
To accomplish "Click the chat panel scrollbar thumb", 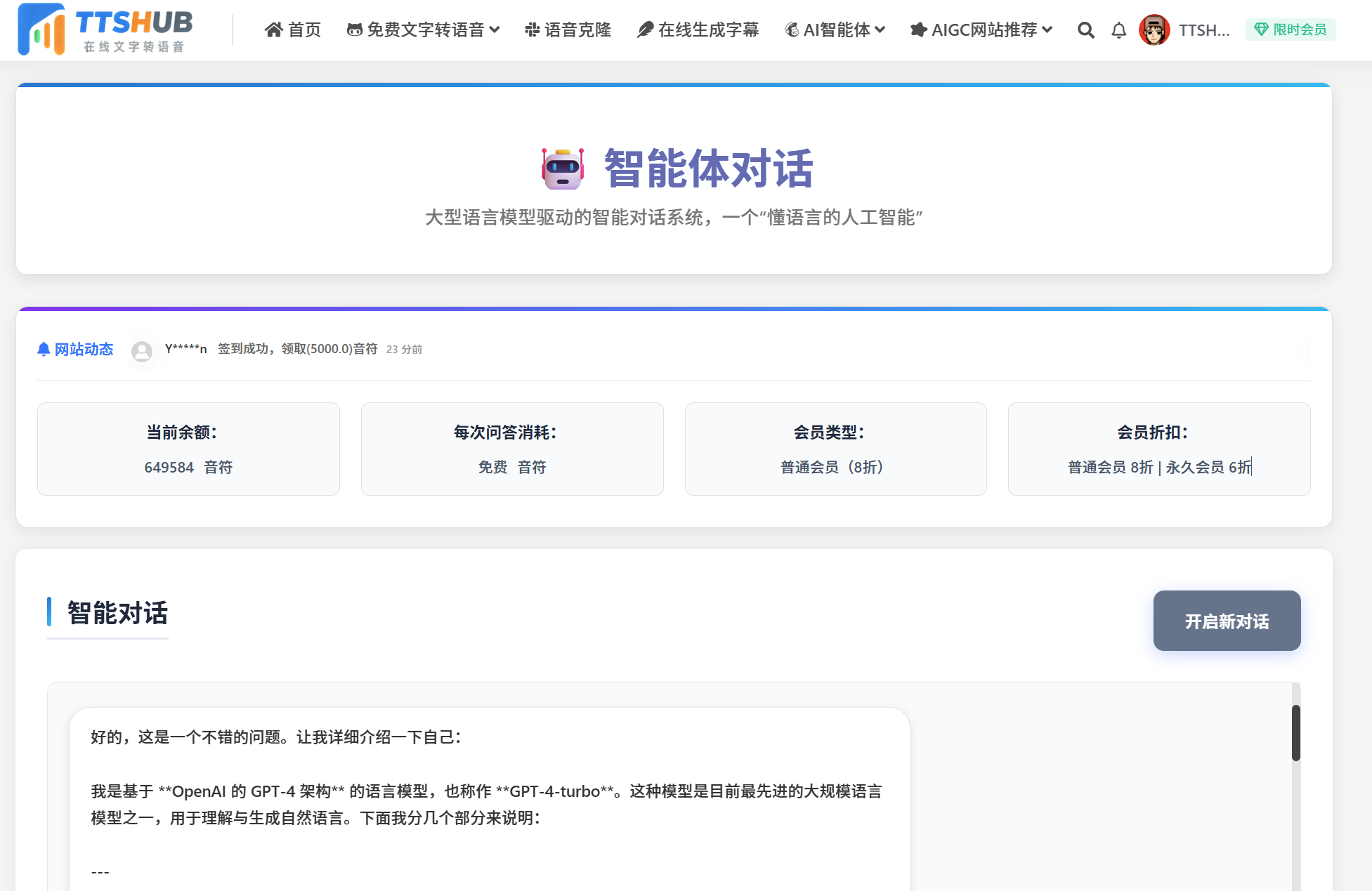I will (x=1295, y=732).
